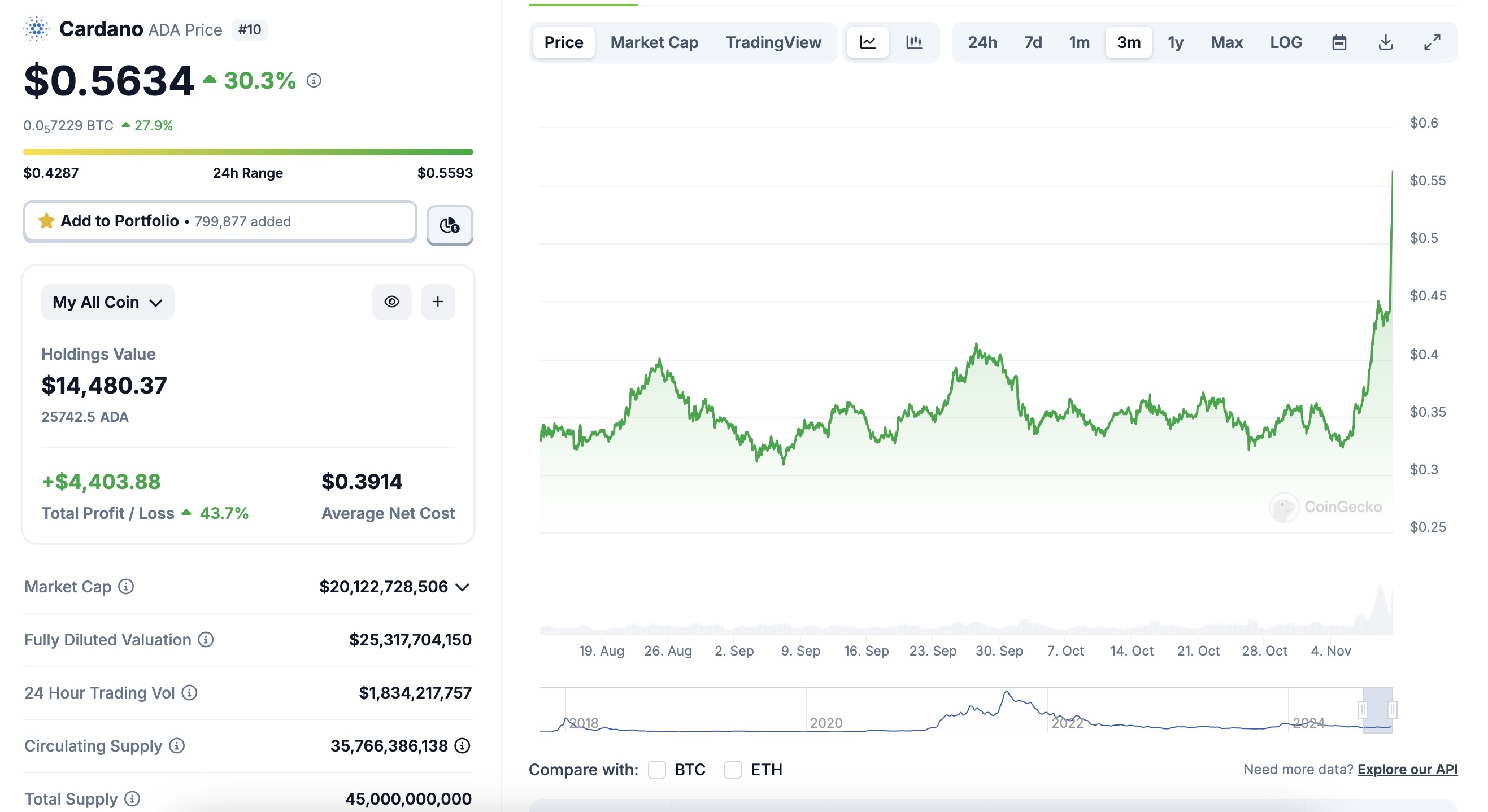
Task: Open Market Cap info icon
Action: pos(126,586)
